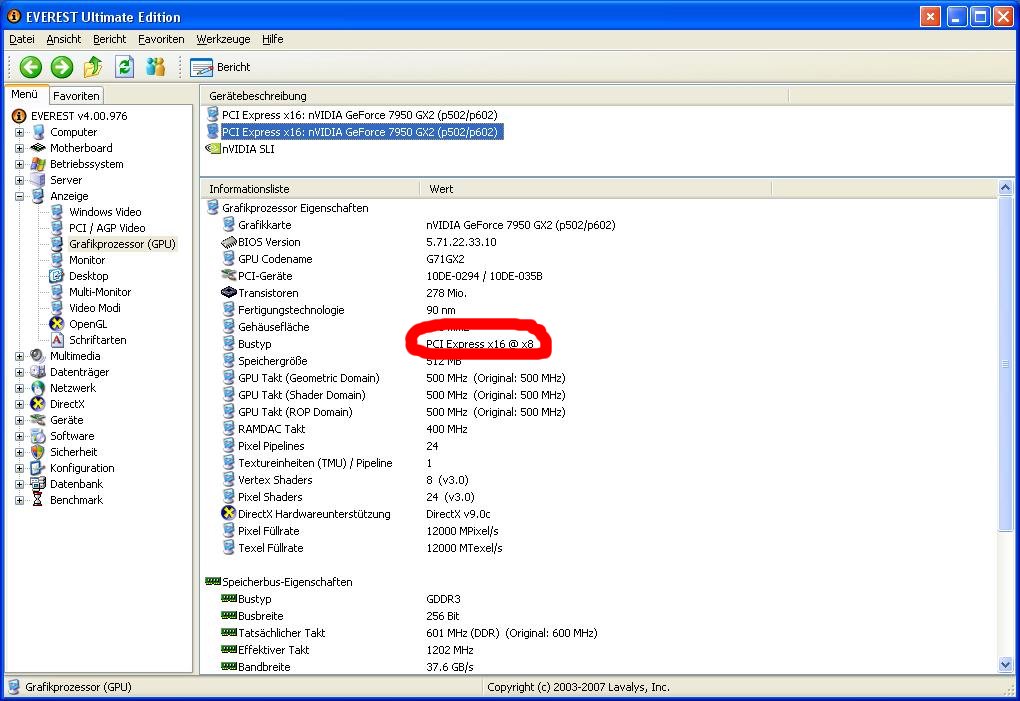Screen dimensions: 1020x701
Task: Open the Favoriten menu in menu bar
Action: [161, 39]
